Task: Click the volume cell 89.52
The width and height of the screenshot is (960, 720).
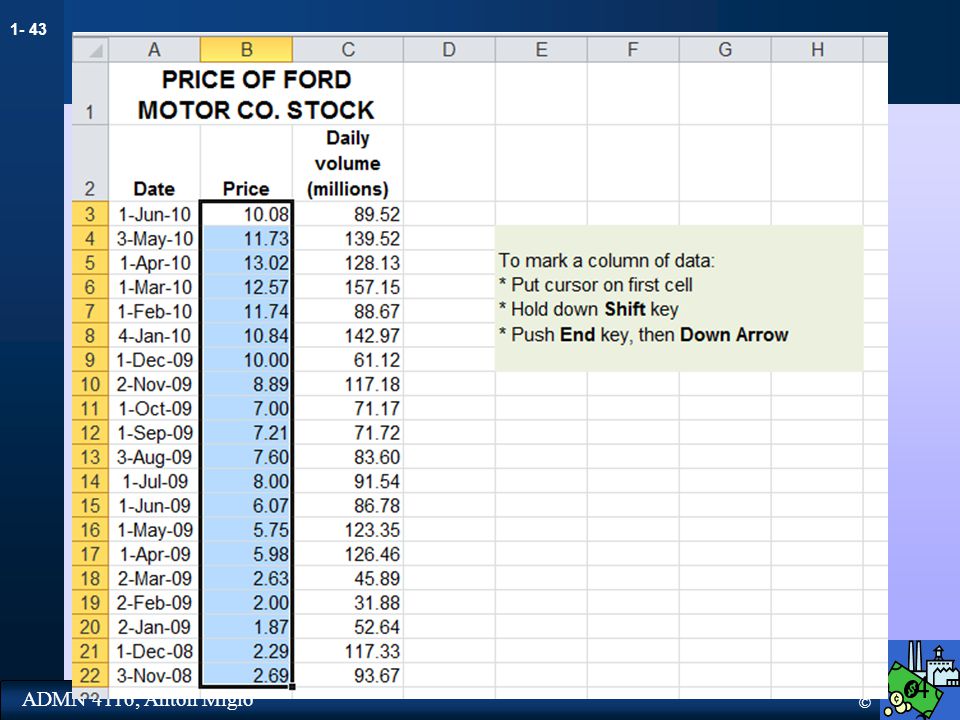Action: coord(348,214)
